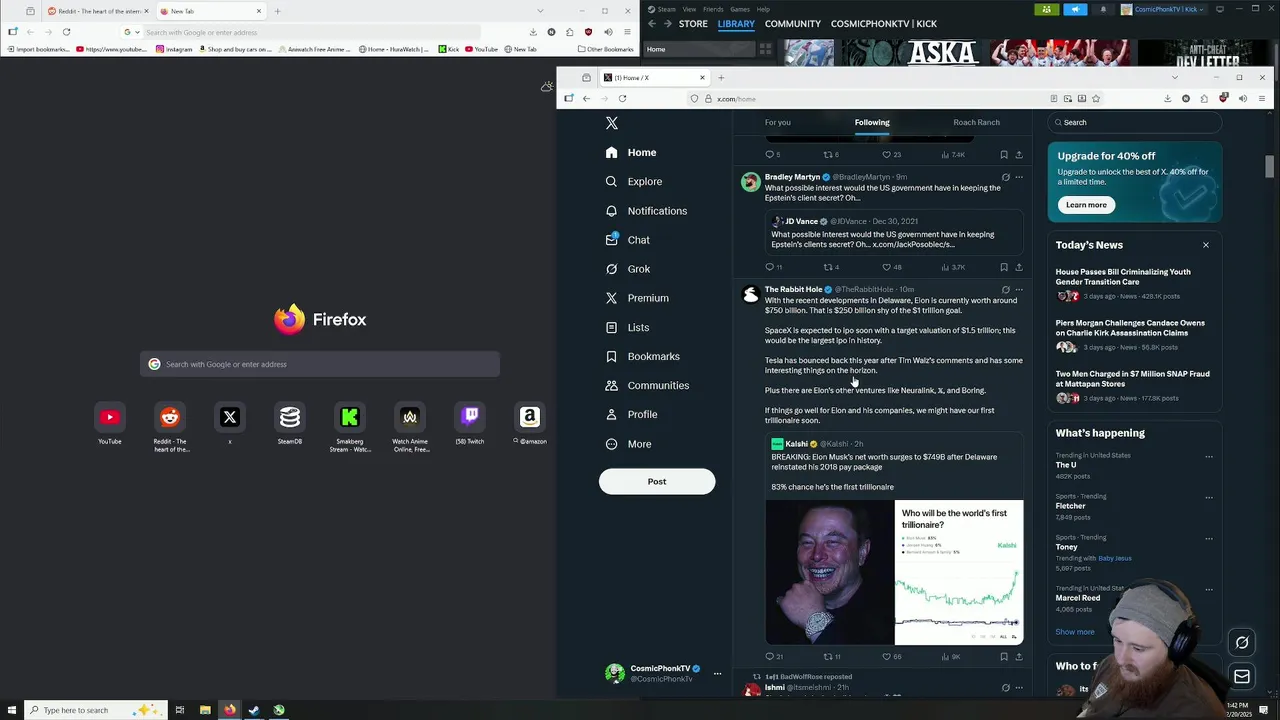Viewport: 1280px width, 720px height.
Task: Open options for The U trend
Action: pyautogui.click(x=1209, y=456)
